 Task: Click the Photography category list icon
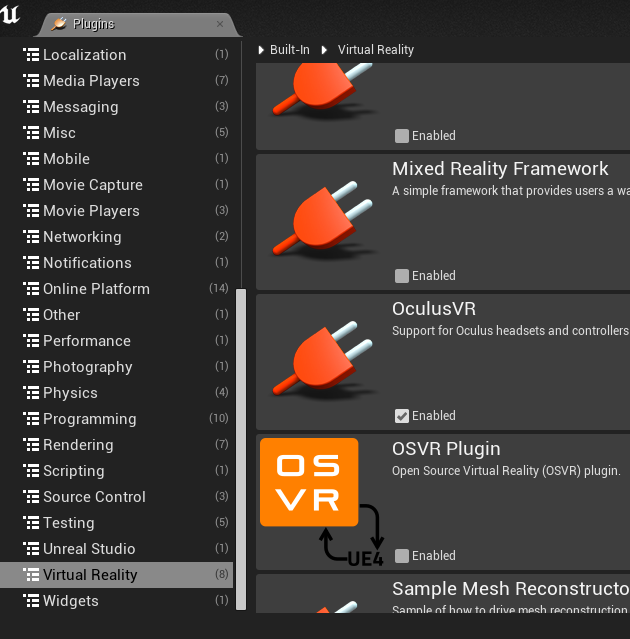[x=31, y=367]
